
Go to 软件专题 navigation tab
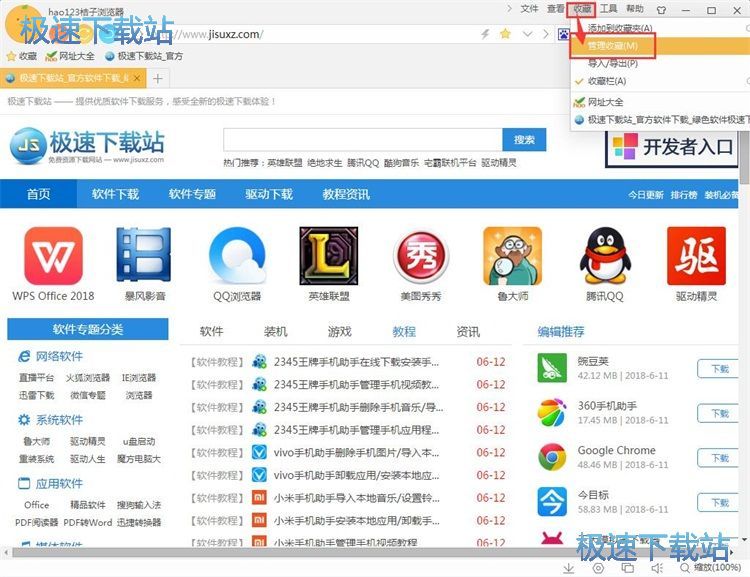pos(192,194)
